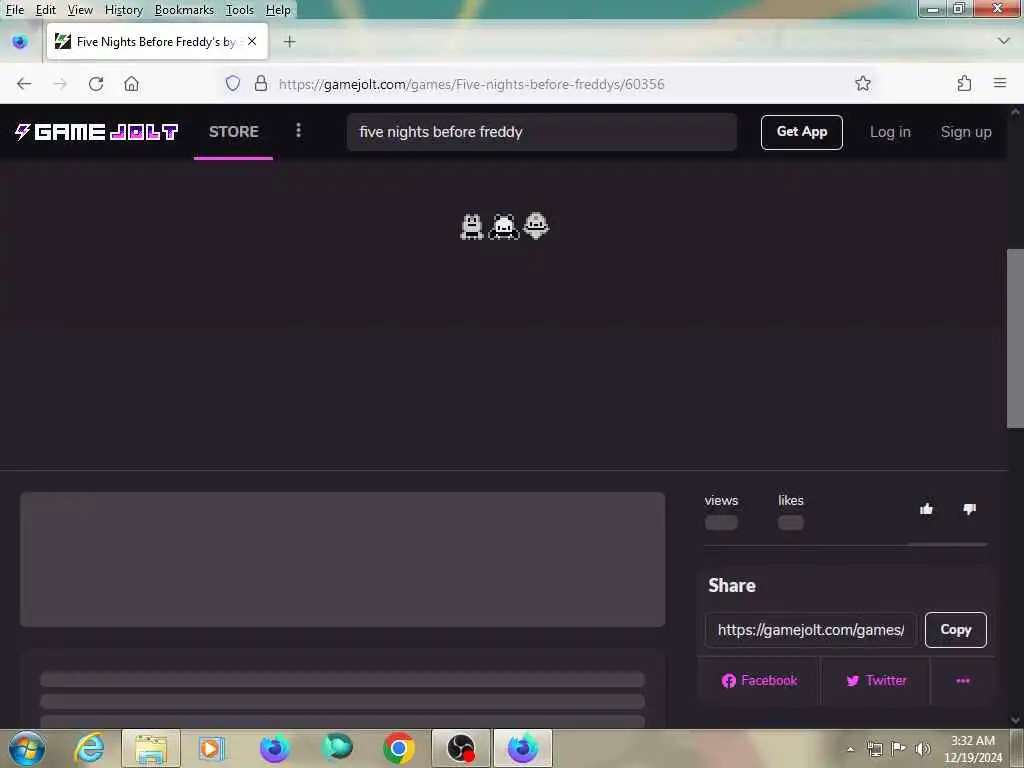Click the scrollbar down arrow
The height and width of the screenshot is (768, 1024).
[x=1015, y=720]
